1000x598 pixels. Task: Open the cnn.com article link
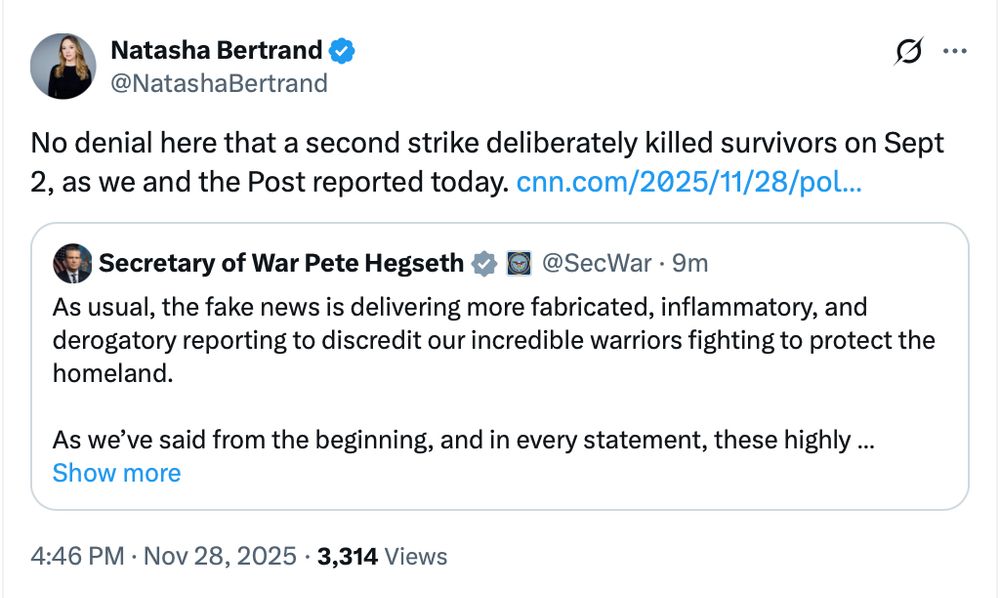(689, 183)
